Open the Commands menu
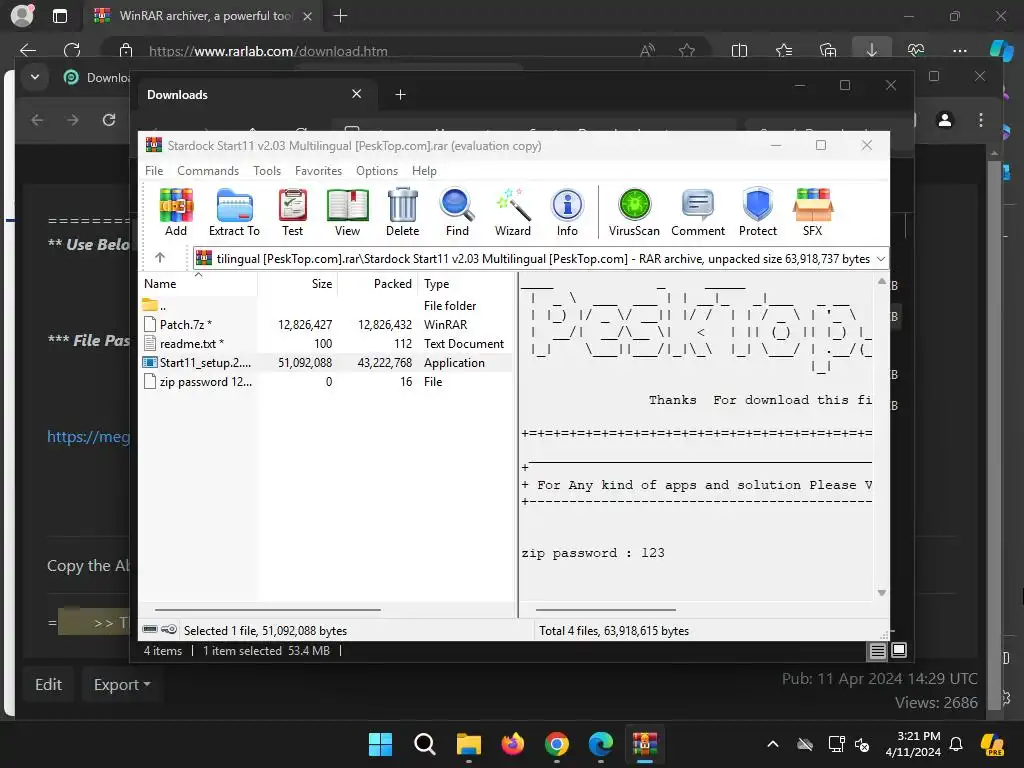Image resolution: width=1024 pixels, height=768 pixels. point(208,170)
